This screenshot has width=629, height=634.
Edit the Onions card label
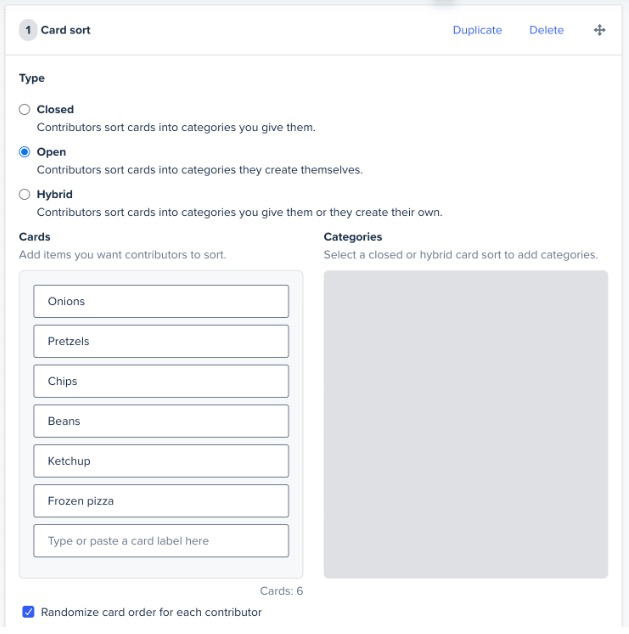pyautogui.click(x=161, y=301)
